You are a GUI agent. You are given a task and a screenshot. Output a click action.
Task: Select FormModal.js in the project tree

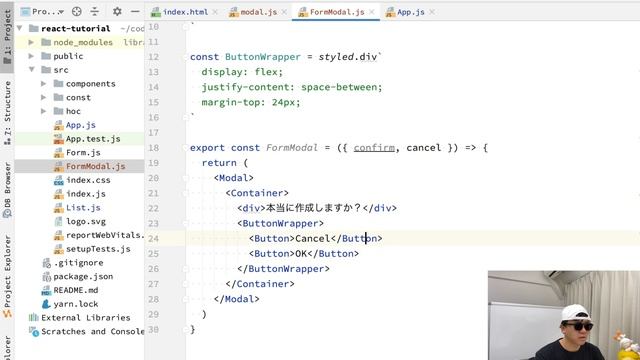tap(96, 166)
